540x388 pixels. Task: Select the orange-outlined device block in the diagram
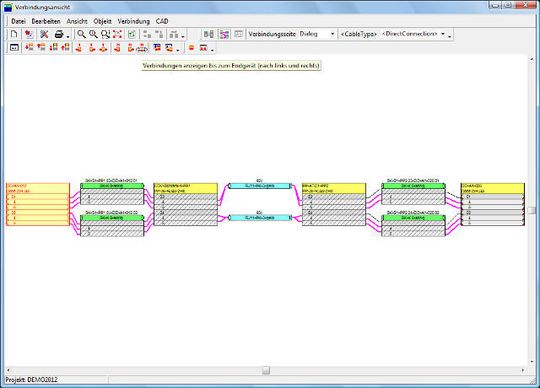[38, 204]
